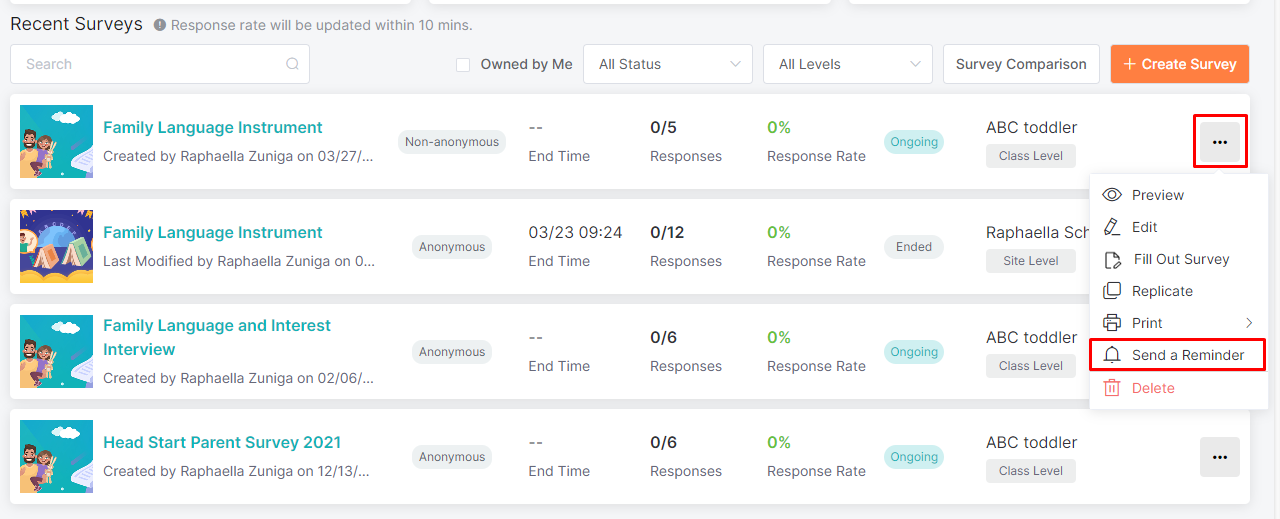The width and height of the screenshot is (1280, 519).
Task: Click the Preview eye icon
Action: click(x=1112, y=195)
